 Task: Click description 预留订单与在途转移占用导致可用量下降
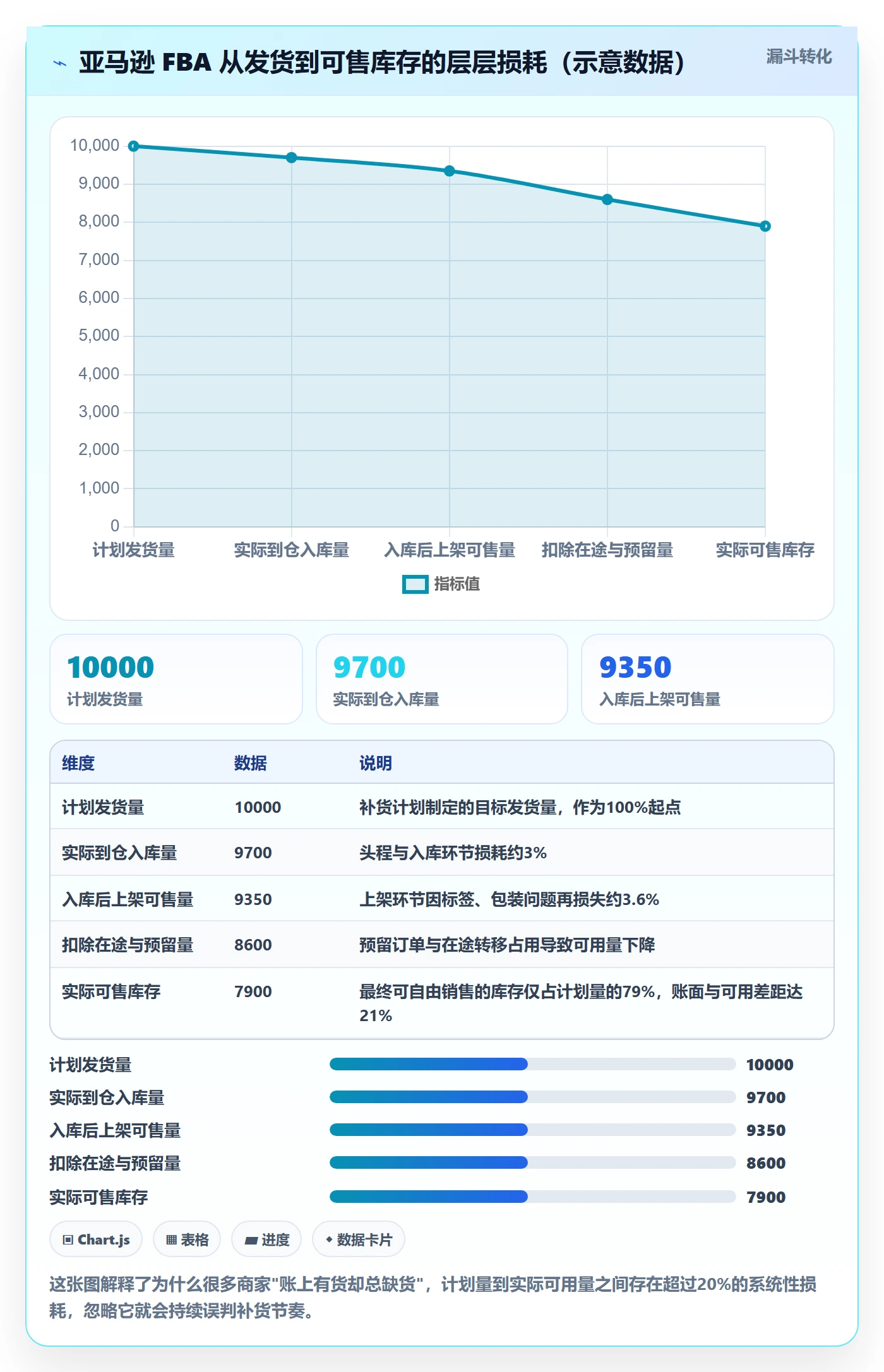[507, 945]
